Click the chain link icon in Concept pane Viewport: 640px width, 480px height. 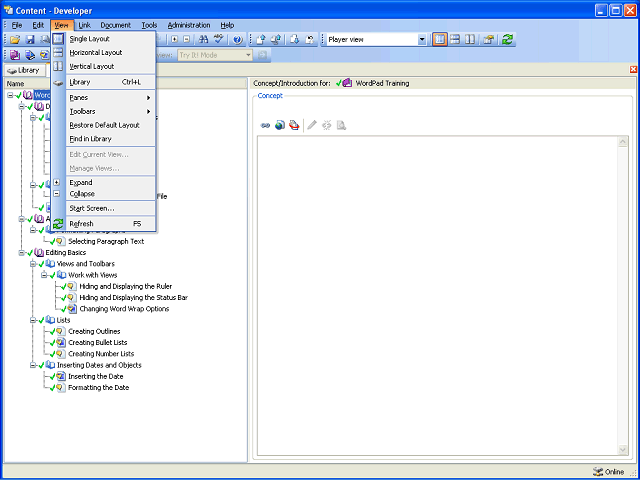[265, 125]
